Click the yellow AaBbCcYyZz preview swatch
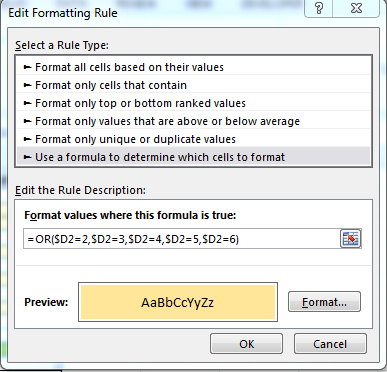Image resolution: width=387 pixels, height=372 pixels. pos(178,302)
